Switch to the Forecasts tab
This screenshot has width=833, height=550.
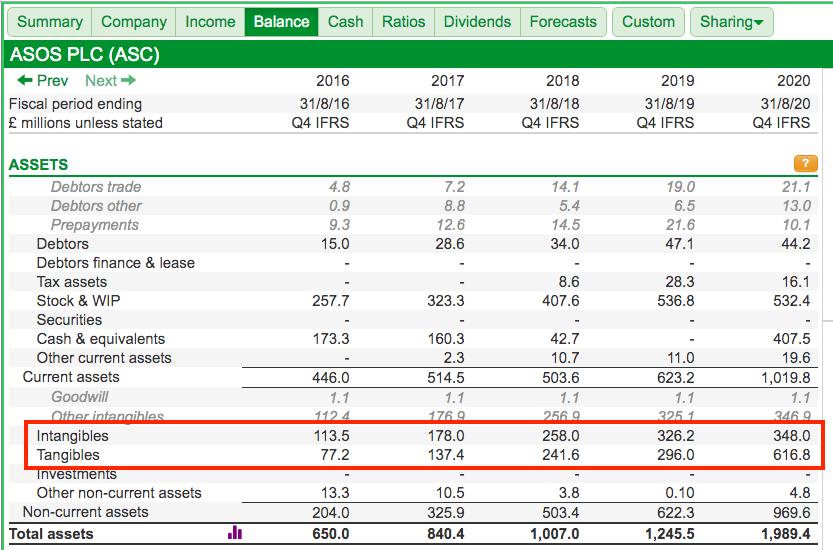pos(563,22)
